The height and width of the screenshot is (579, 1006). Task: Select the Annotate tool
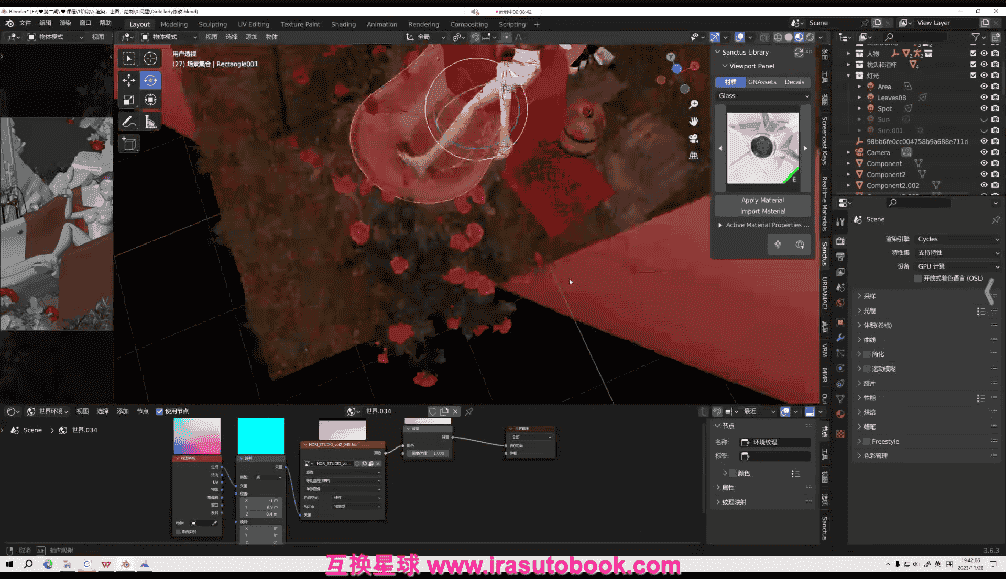pos(129,121)
